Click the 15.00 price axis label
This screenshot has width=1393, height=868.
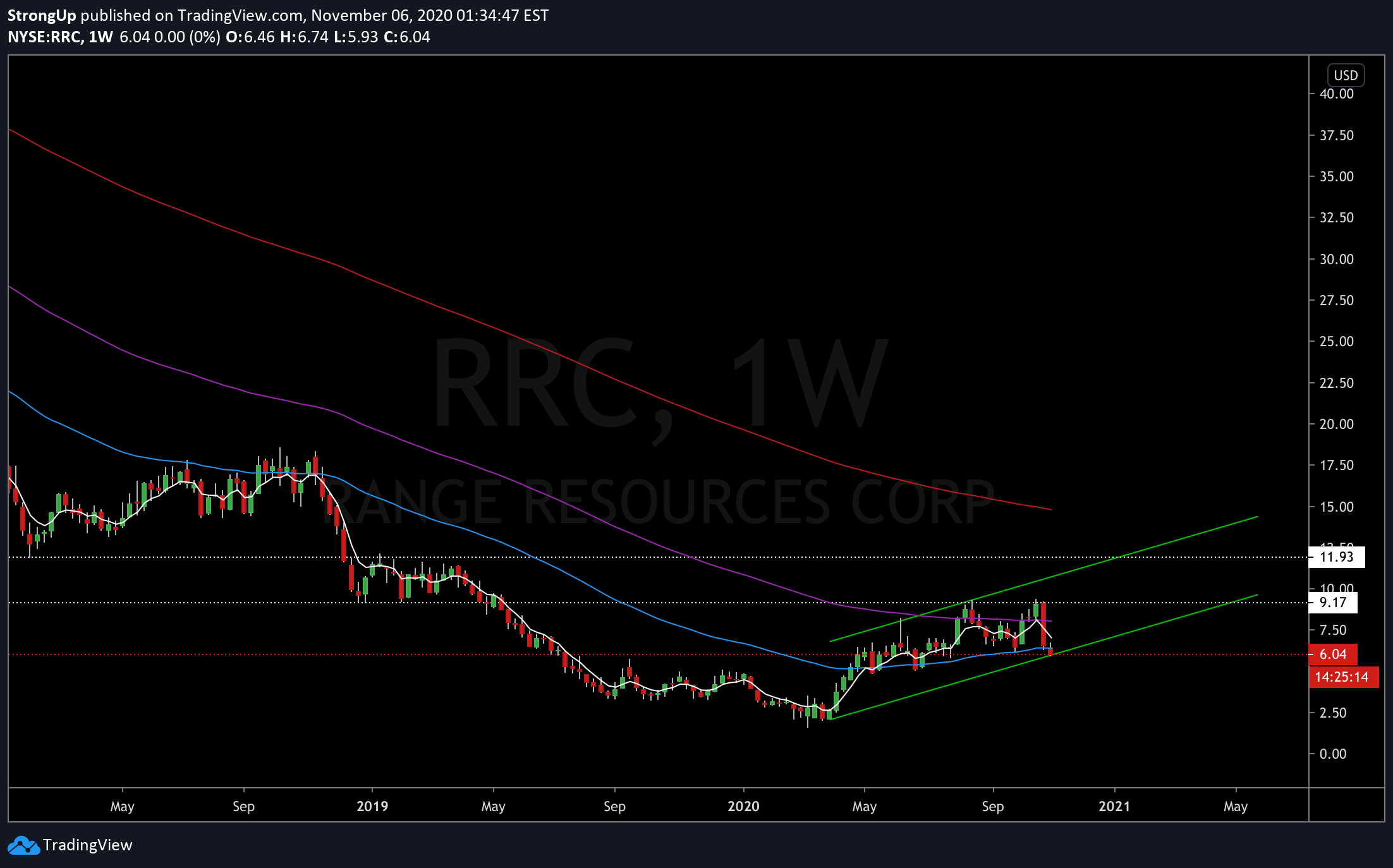tap(1337, 507)
